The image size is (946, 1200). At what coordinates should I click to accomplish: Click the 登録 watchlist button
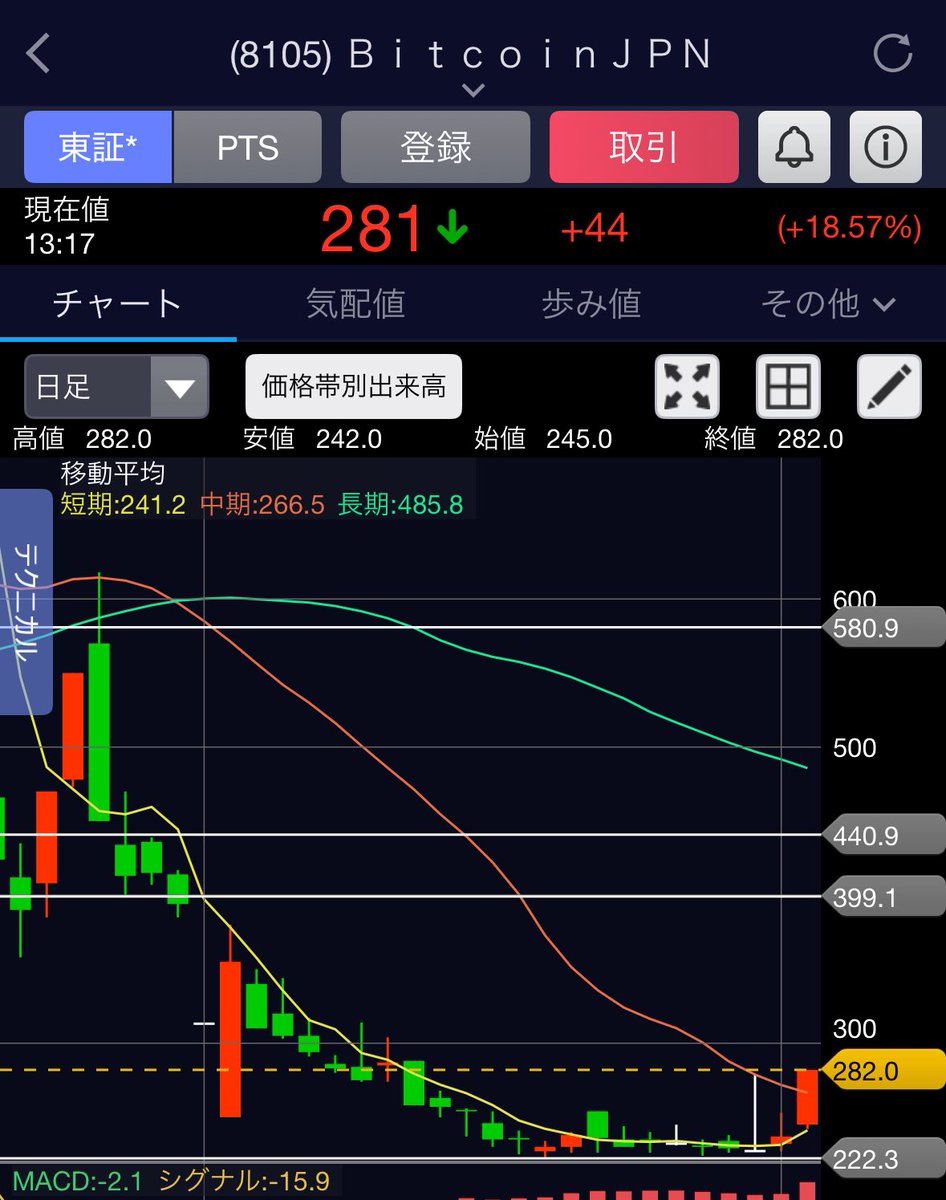pyautogui.click(x=435, y=147)
